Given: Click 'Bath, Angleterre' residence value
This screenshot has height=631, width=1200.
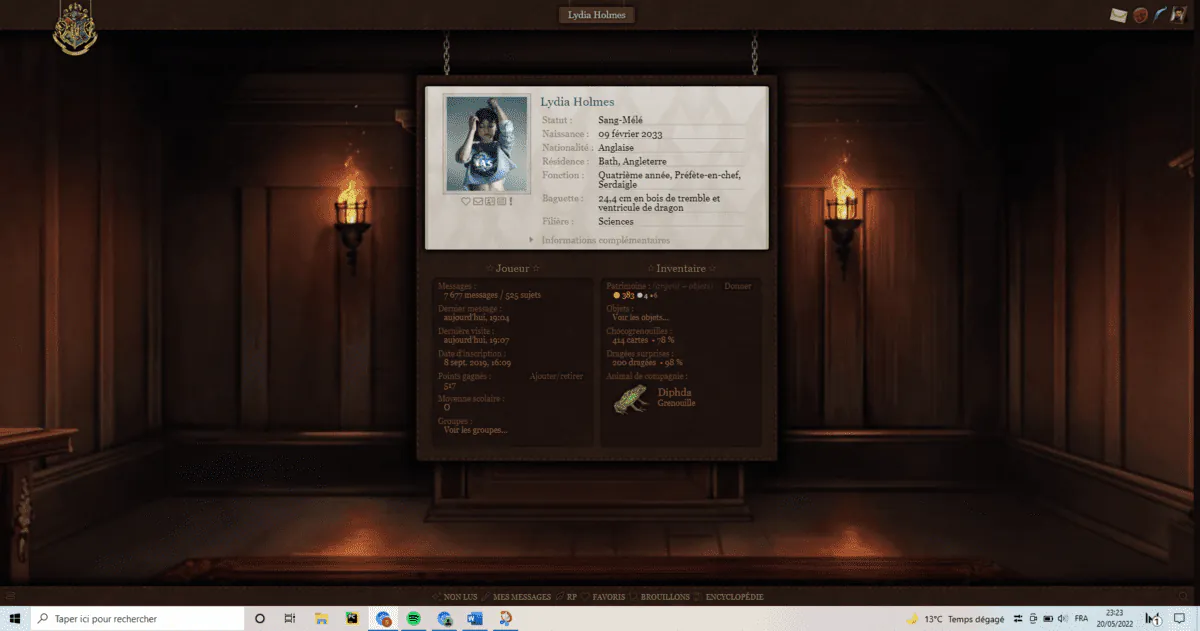Looking at the screenshot, I should (632, 161).
